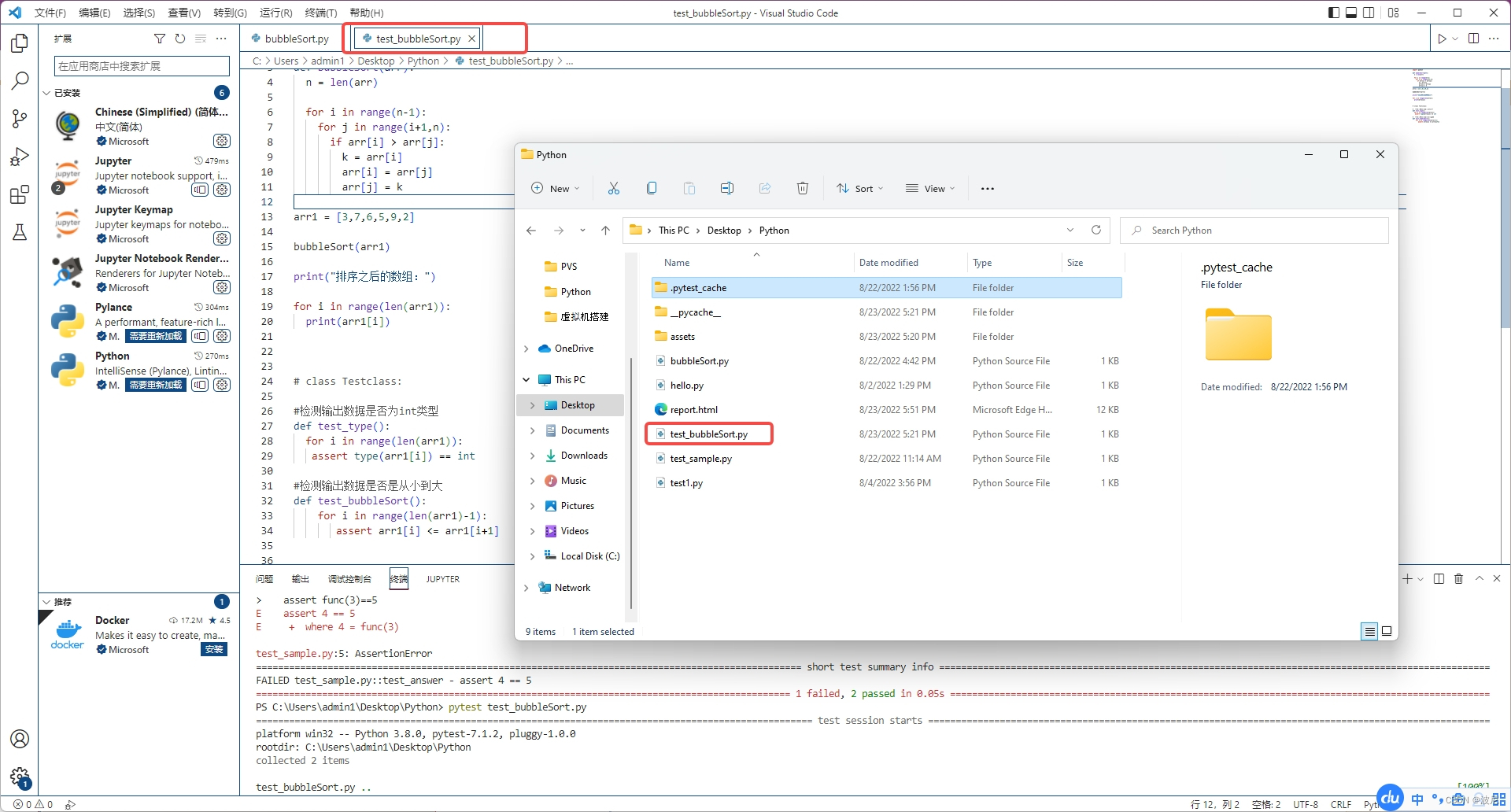Click Desktop in the File Explorer breadcrumb

point(724,231)
